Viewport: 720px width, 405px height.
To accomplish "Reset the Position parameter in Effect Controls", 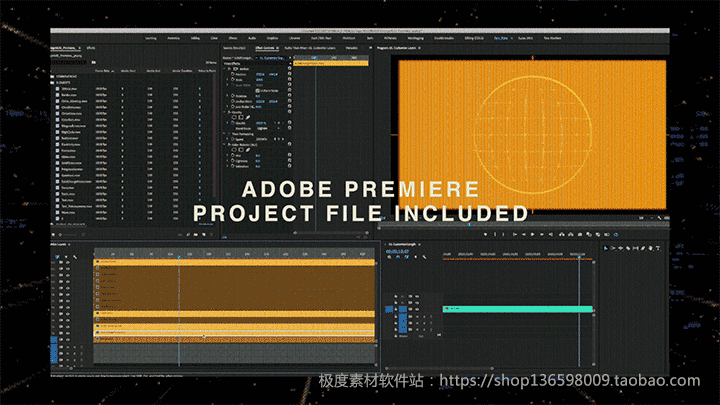I will click(x=290, y=74).
